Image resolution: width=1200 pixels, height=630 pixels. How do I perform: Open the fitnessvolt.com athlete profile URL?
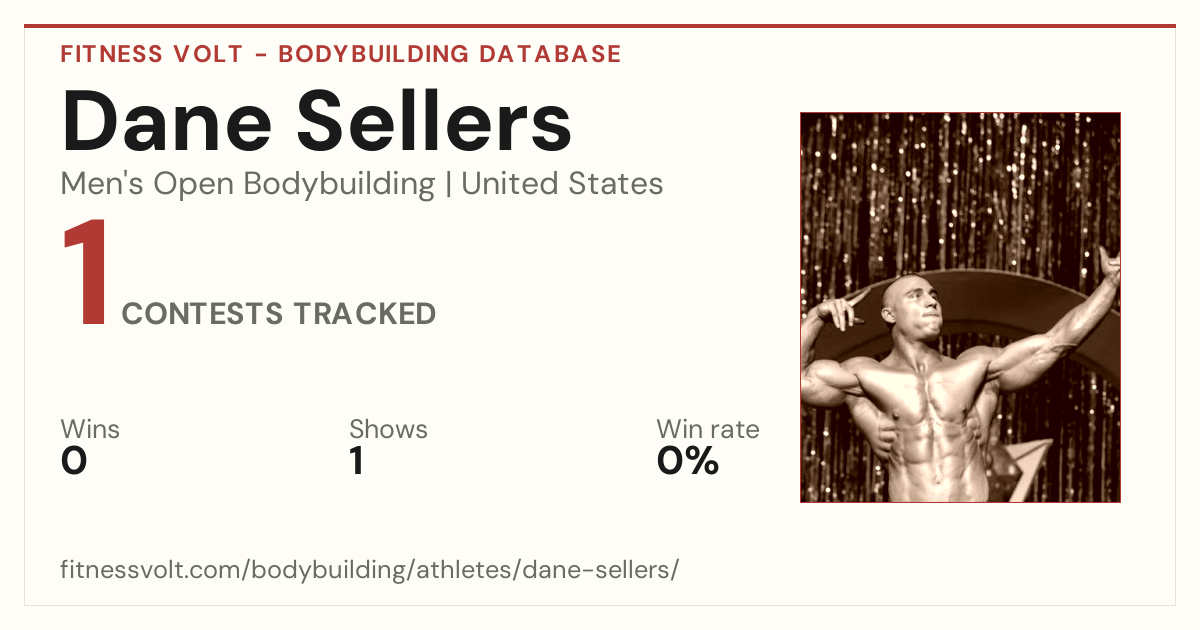click(370, 570)
